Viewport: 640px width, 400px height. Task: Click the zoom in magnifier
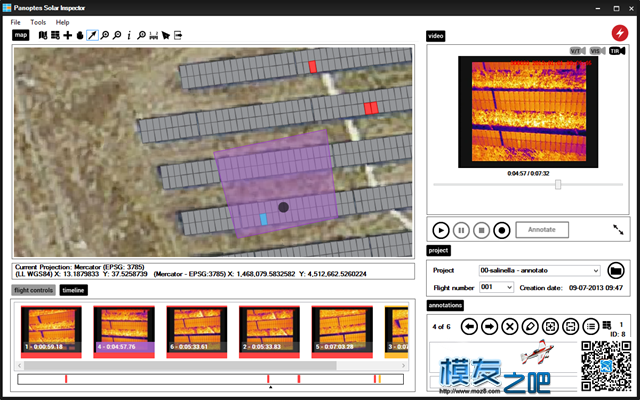coord(105,36)
